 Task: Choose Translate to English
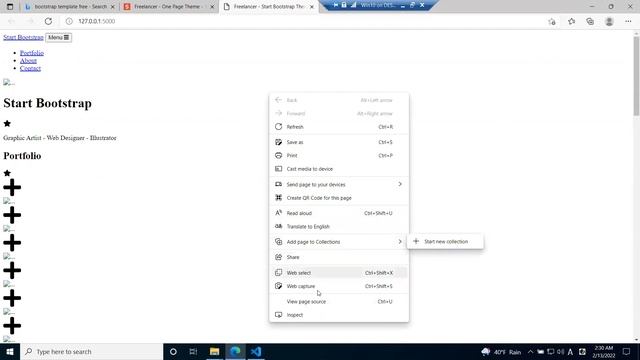coord(339,227)
